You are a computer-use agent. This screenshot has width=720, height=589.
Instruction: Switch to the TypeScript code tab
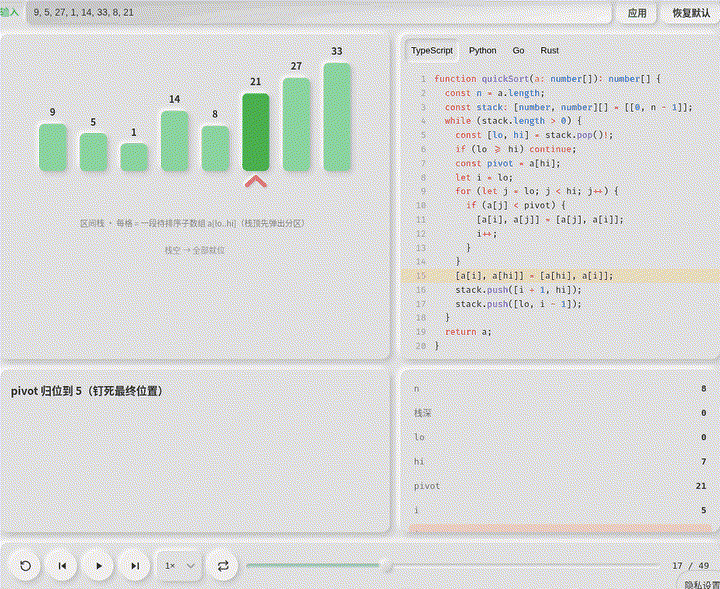coord(432,50)
